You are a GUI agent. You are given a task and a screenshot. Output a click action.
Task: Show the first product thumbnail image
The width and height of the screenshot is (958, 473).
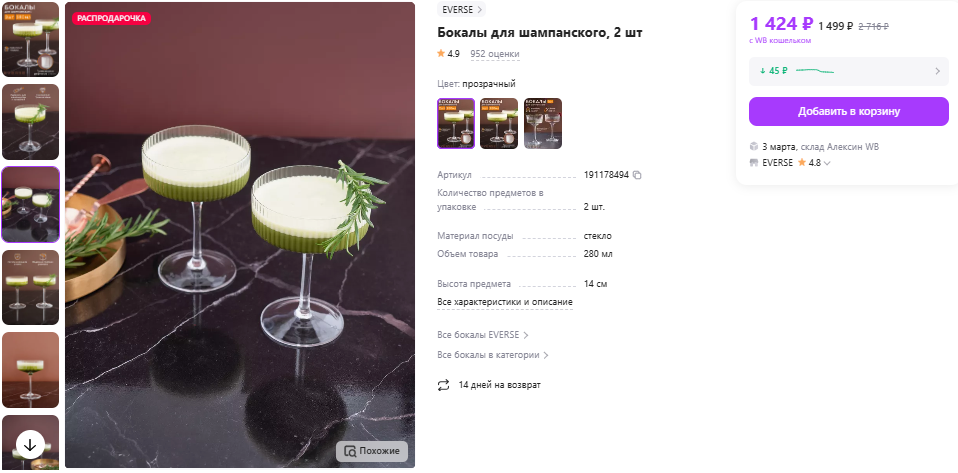point(31,40)
